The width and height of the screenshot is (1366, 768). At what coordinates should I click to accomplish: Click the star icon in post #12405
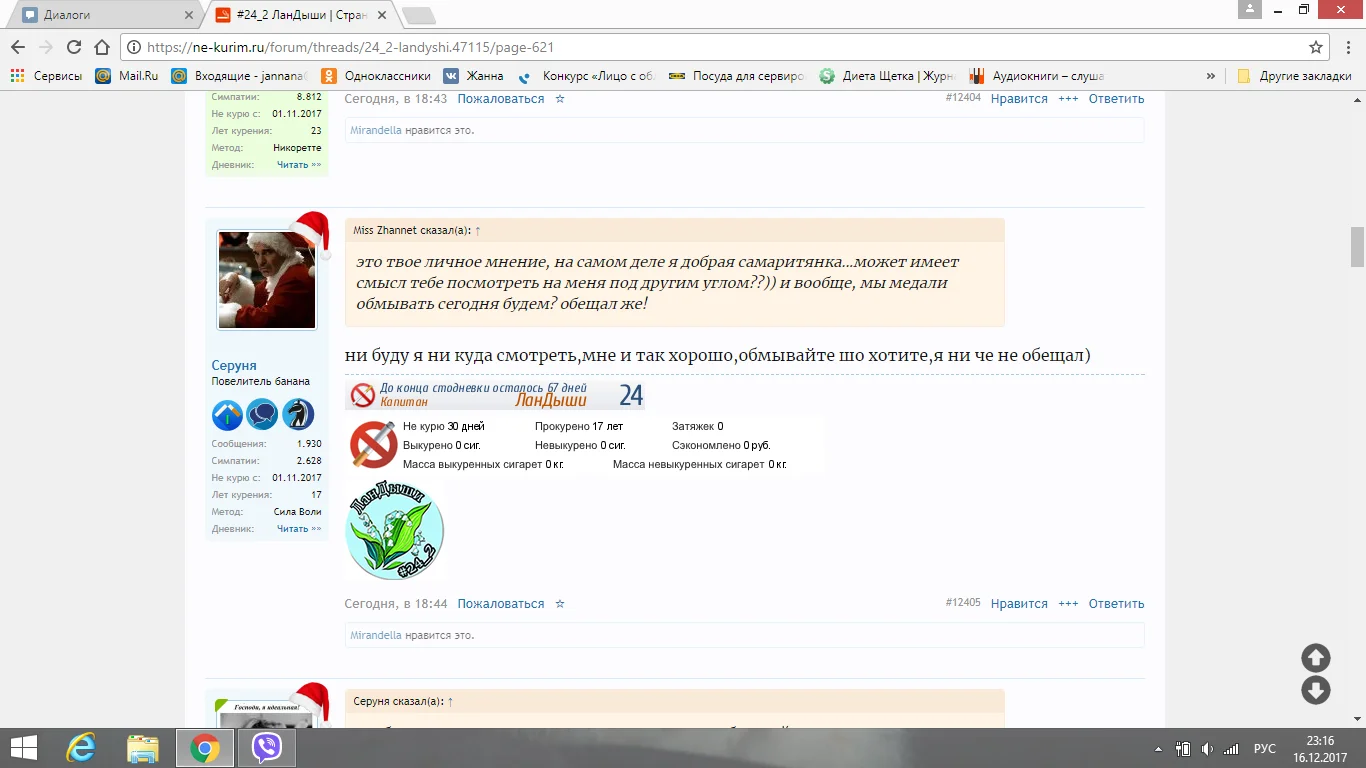click(560, 604)
